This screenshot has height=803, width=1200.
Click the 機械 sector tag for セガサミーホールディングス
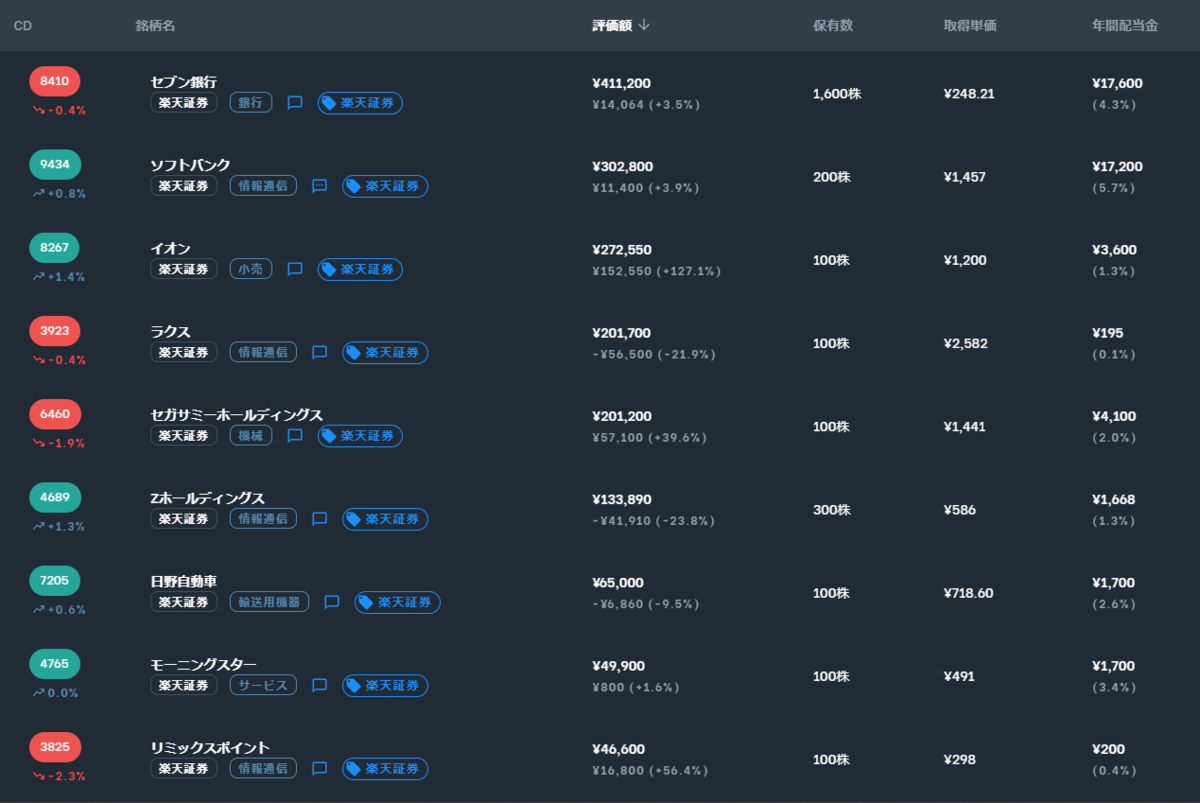tap(251, 435)
